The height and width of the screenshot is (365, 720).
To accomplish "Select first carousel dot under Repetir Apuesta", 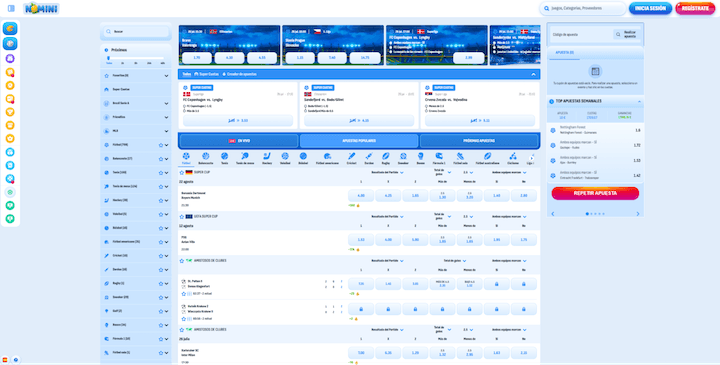I will coord(587,213).
